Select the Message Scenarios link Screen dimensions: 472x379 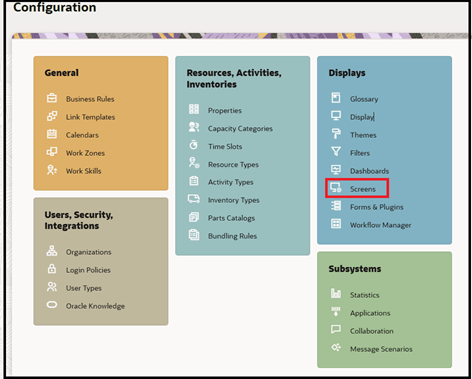click(x=381, y=349)
